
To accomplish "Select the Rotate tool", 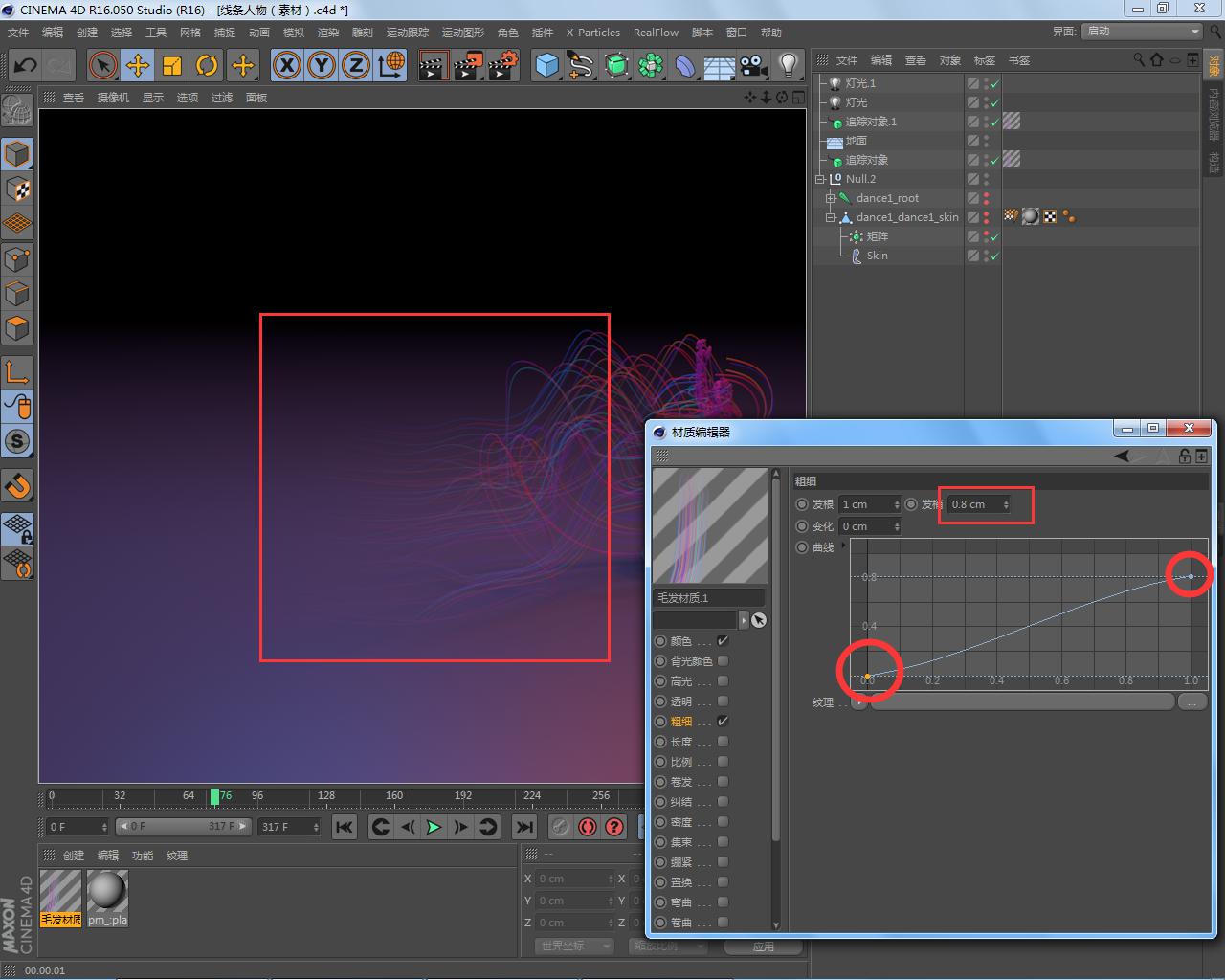I will tap(207, 65).
